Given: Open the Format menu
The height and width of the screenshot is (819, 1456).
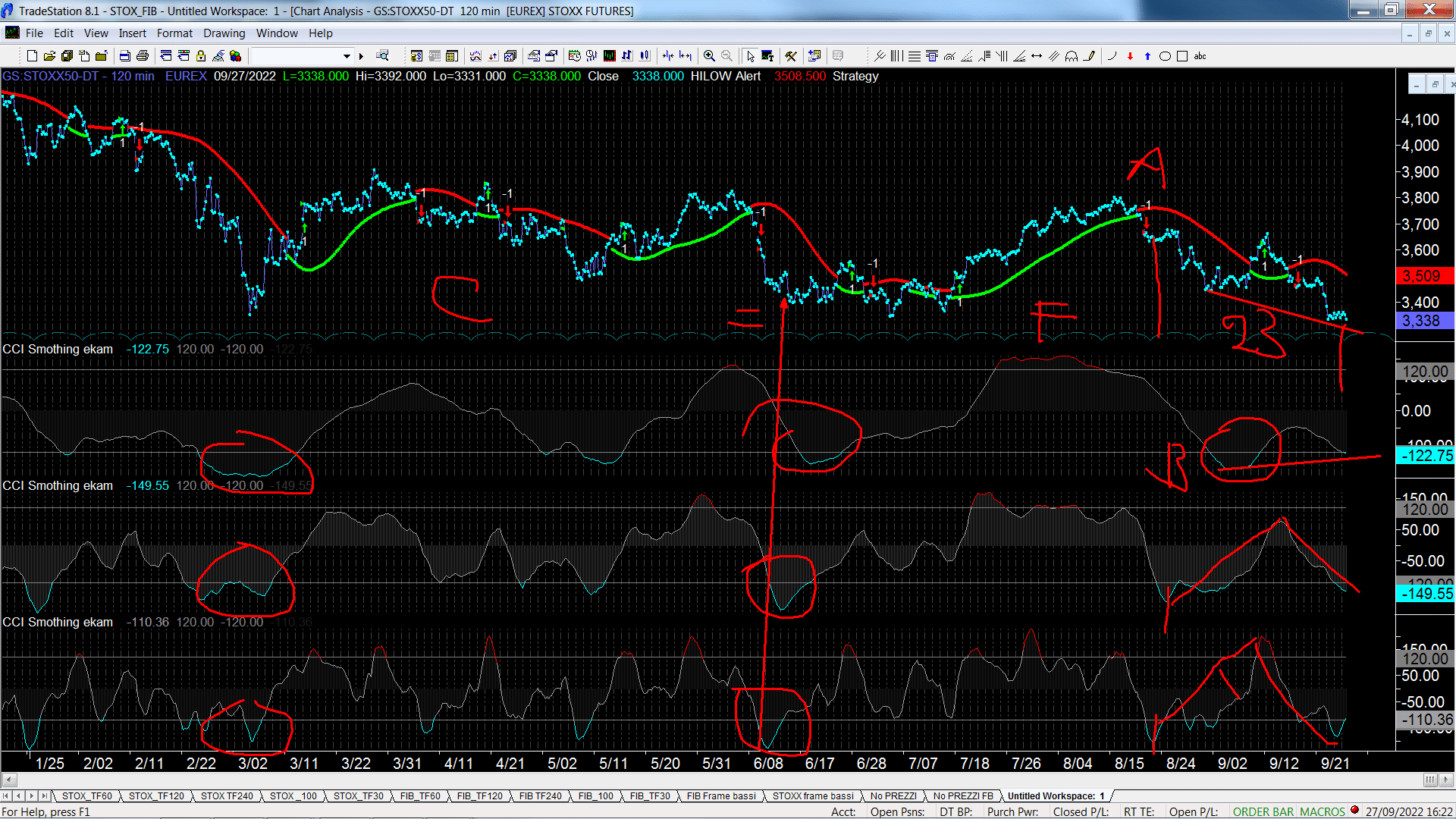Looking at the screenshot, I should (x=174, y=33).
